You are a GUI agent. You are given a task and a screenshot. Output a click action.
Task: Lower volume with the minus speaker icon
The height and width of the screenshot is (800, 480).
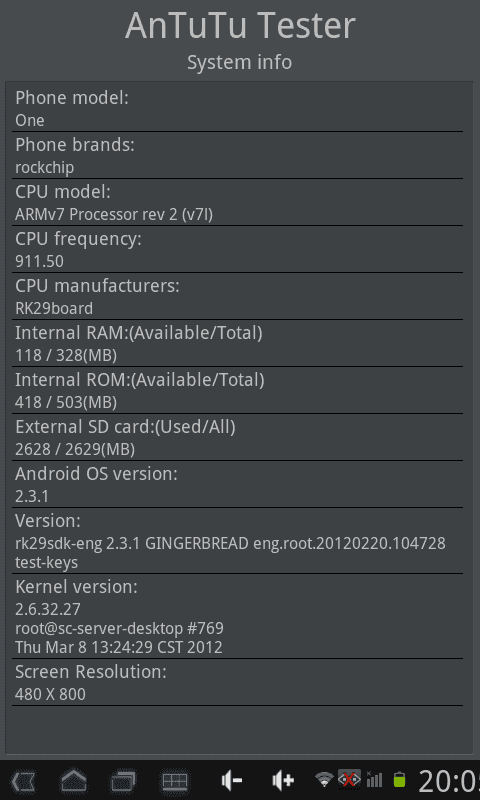232,781
